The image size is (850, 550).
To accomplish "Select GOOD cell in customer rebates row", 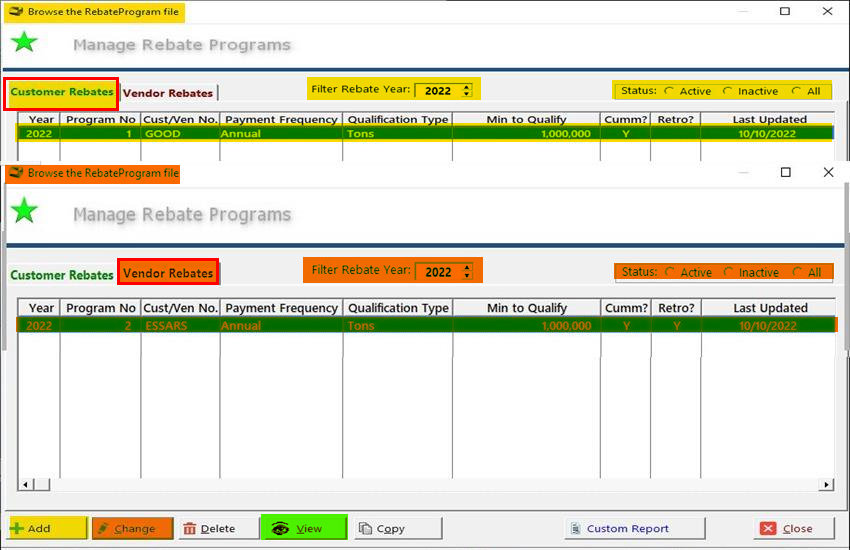I will (163, 133).
